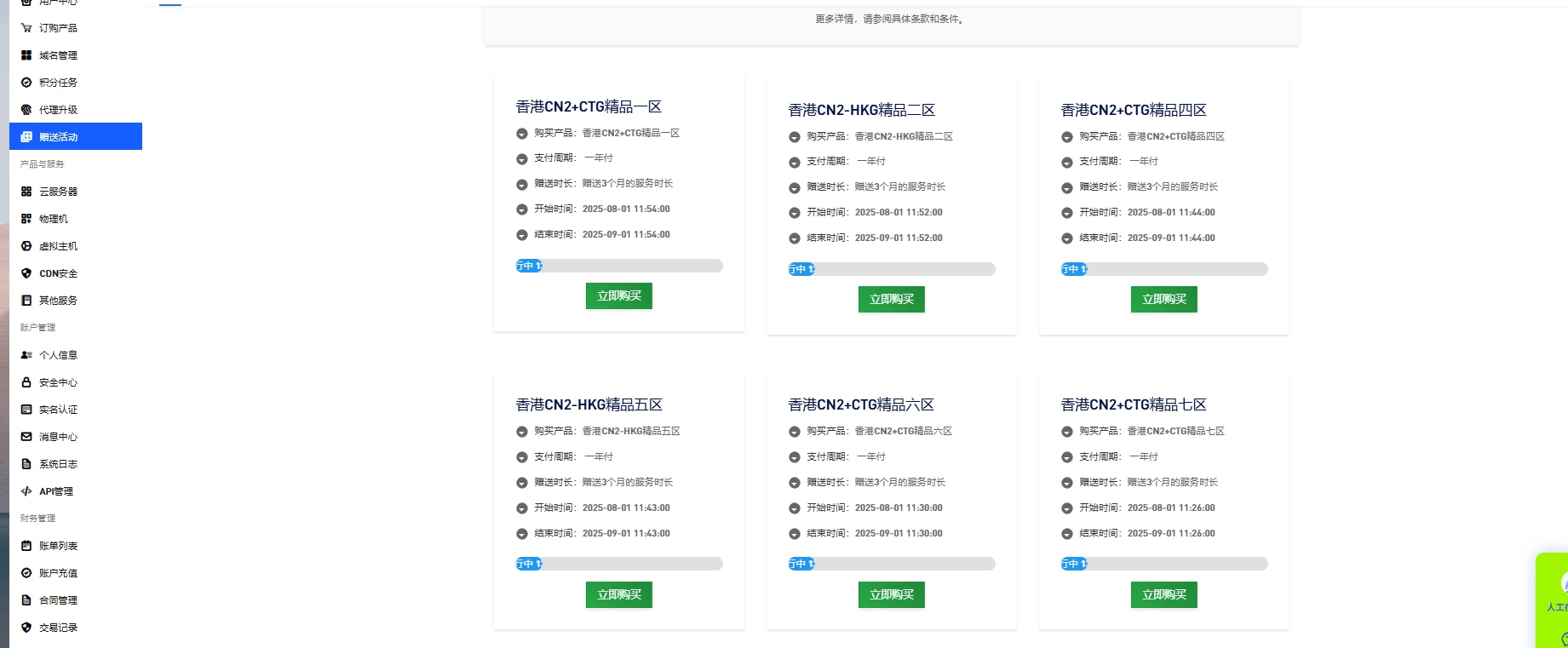Click the CDN安全 shield icon
Image resolution: width=1568 pixels, height=648 pixels.
26,273
